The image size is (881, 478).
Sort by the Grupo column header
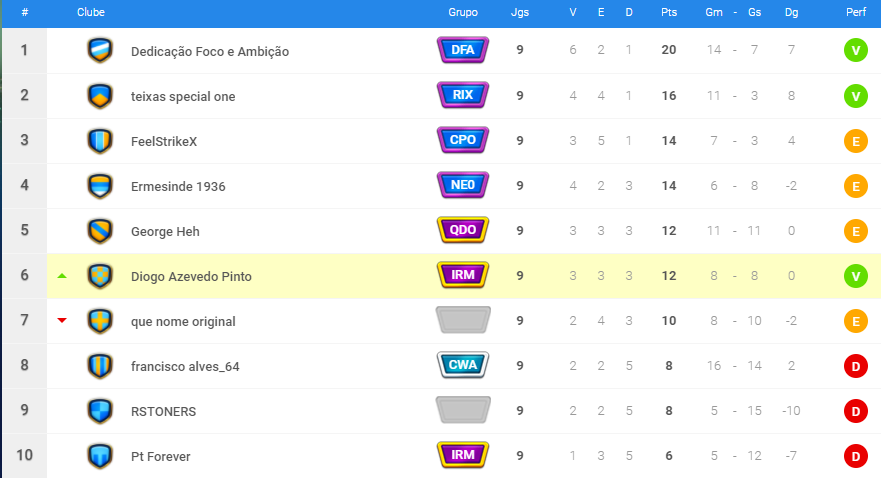pos(463,12)
